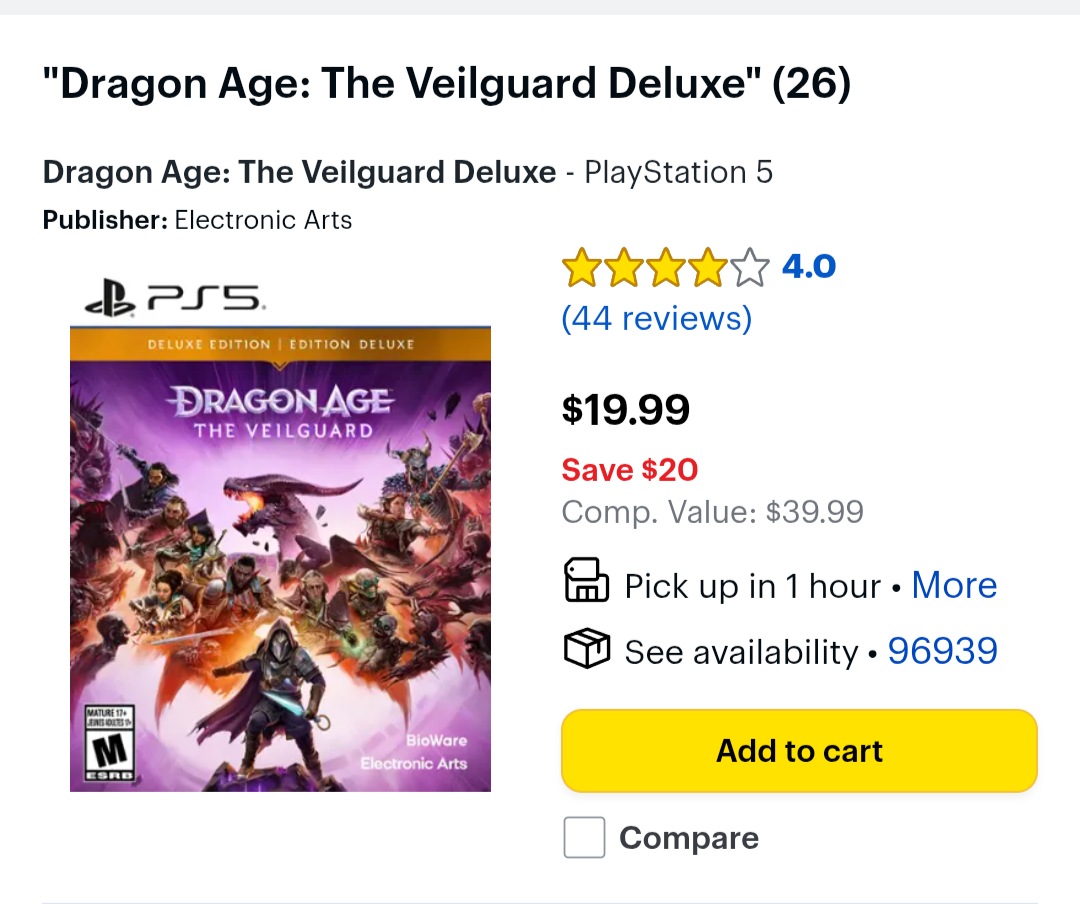
Task: Click the empty fifth rating star
Action: pos(750,269)
